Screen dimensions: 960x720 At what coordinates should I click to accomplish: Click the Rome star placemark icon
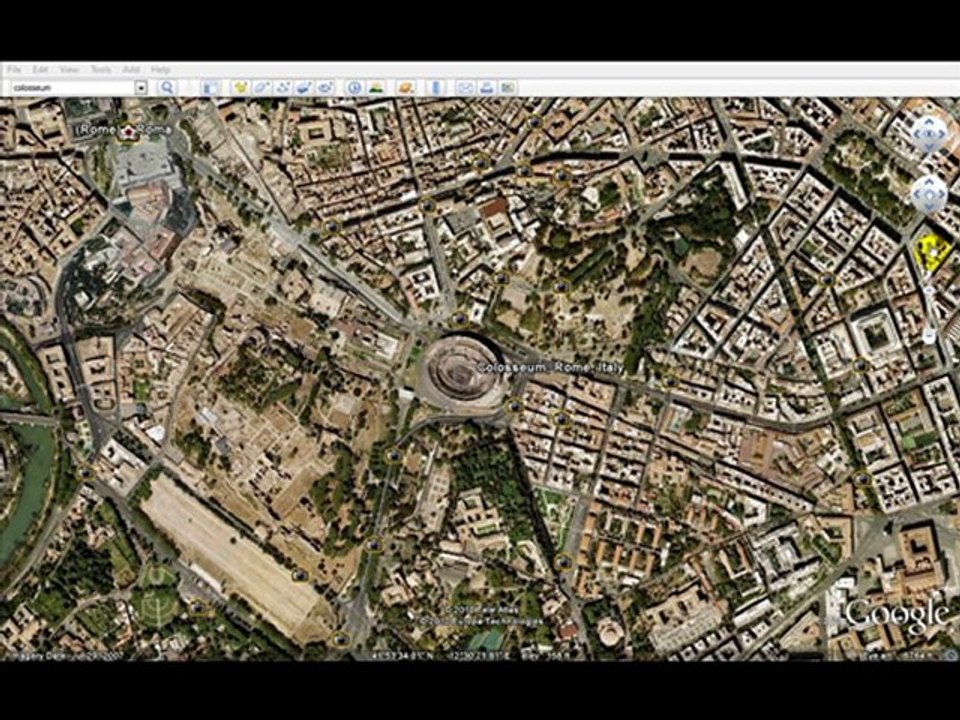click(129, 131)
